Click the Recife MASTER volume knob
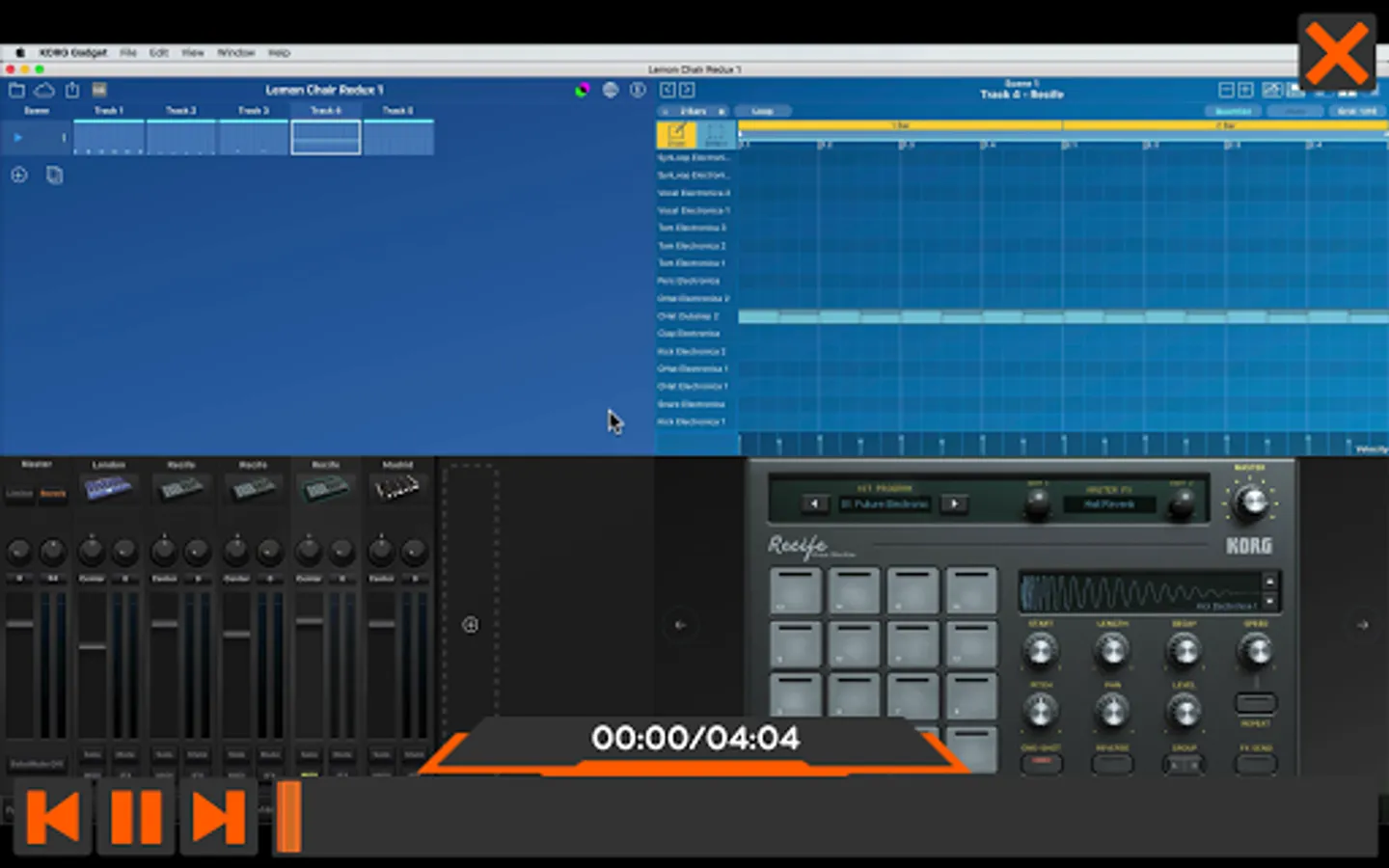The width and height of the screenshot is (1389, 868). (x=1251, y=501)
